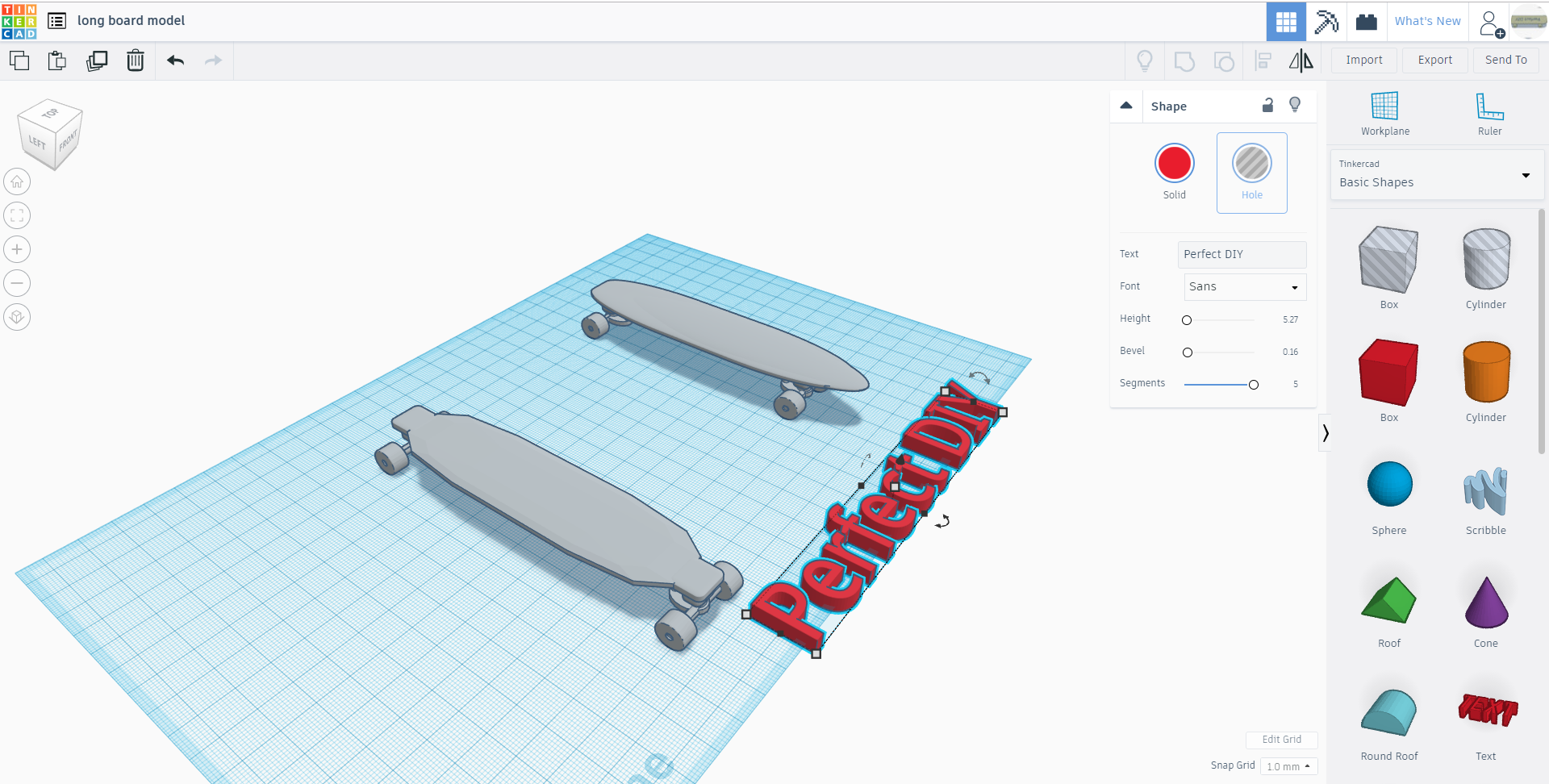Click the view cube navigator
The width and height of the screenshot is (1549, 784).
[x=50, y=134]
